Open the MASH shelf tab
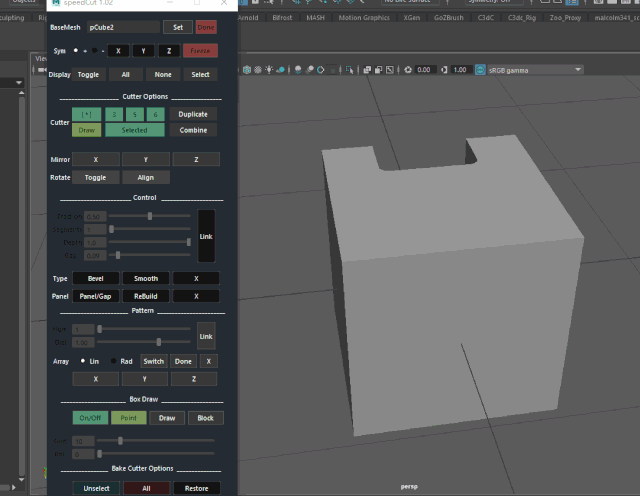640x496 pixels. click(x=315, y=17)
